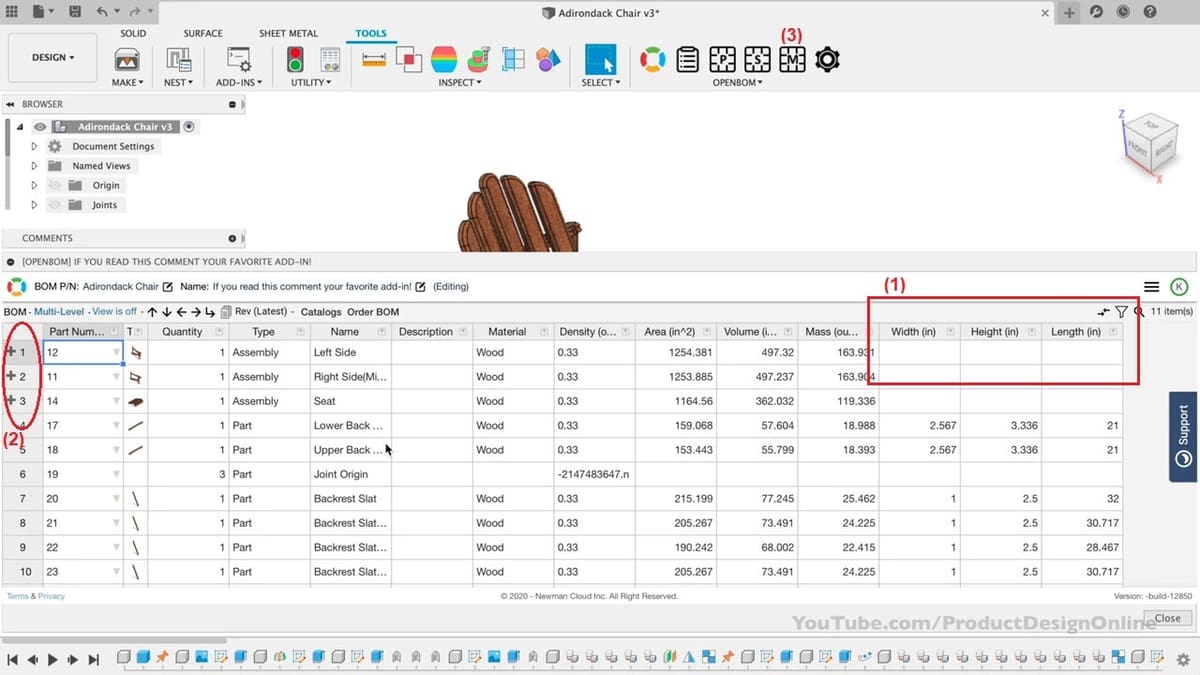Launch the OpenBOM colorful ring icon

click(x=652, y=59)
